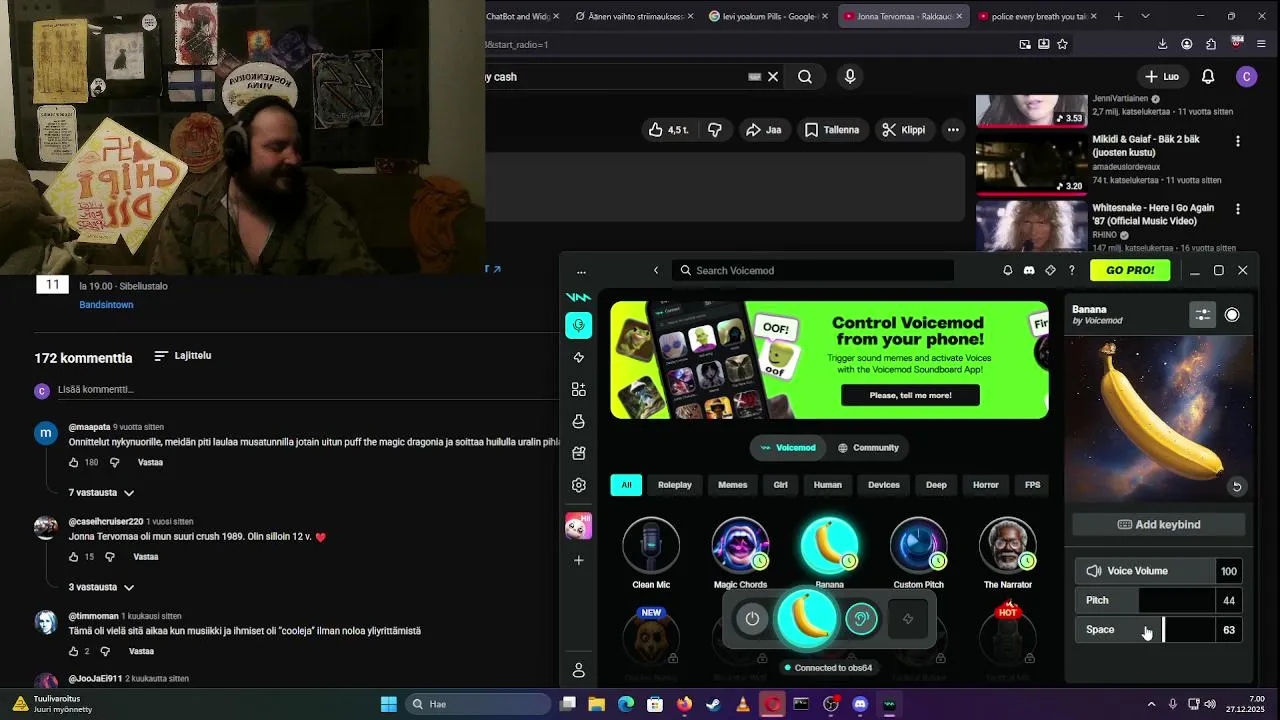1280x720 pixels.
Task: Dislike the YouTube video
Action: point(715,130)
